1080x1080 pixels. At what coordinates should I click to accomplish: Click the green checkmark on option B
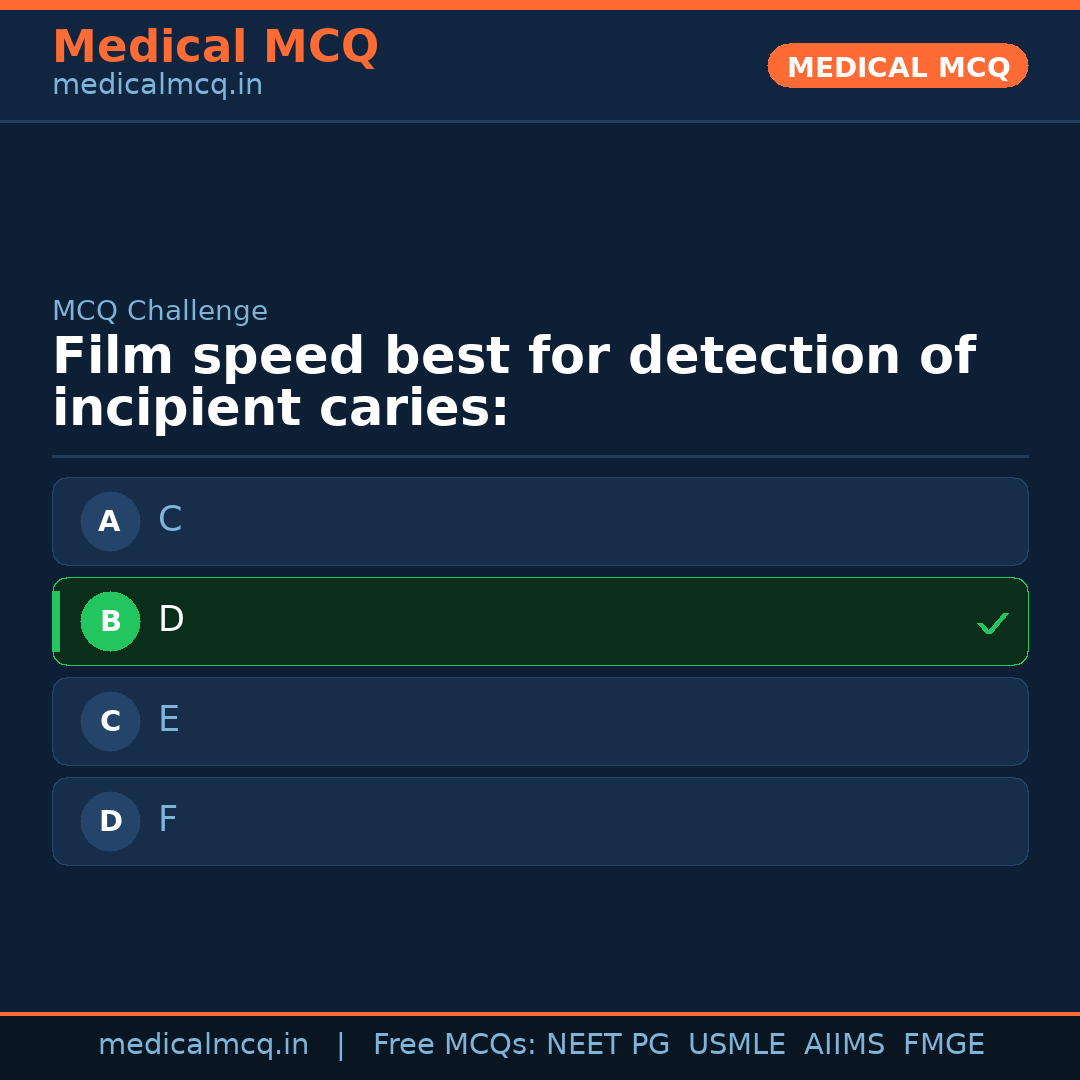(x=992, y=622)
